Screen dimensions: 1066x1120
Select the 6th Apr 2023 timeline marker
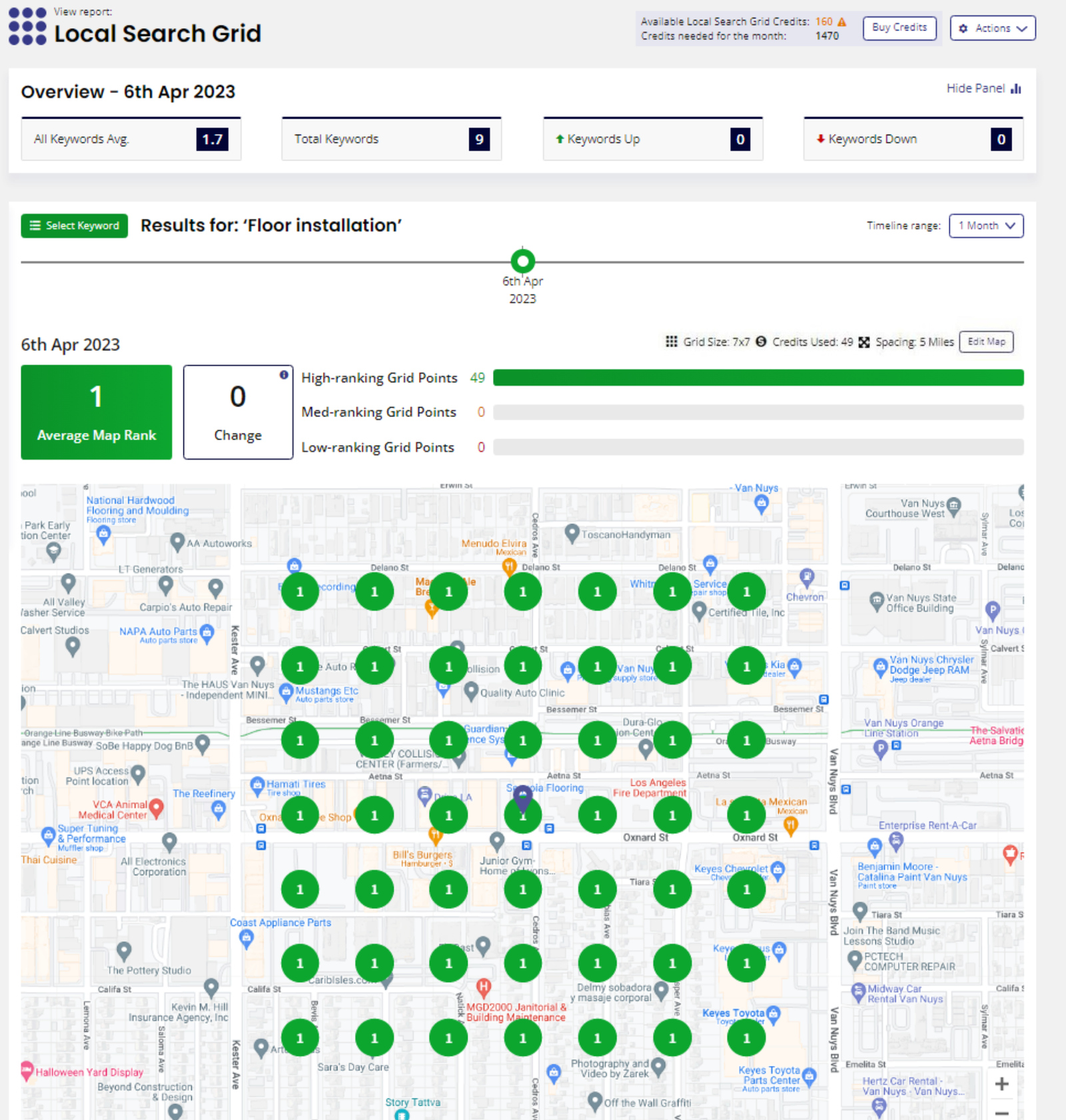pos(522,261)
